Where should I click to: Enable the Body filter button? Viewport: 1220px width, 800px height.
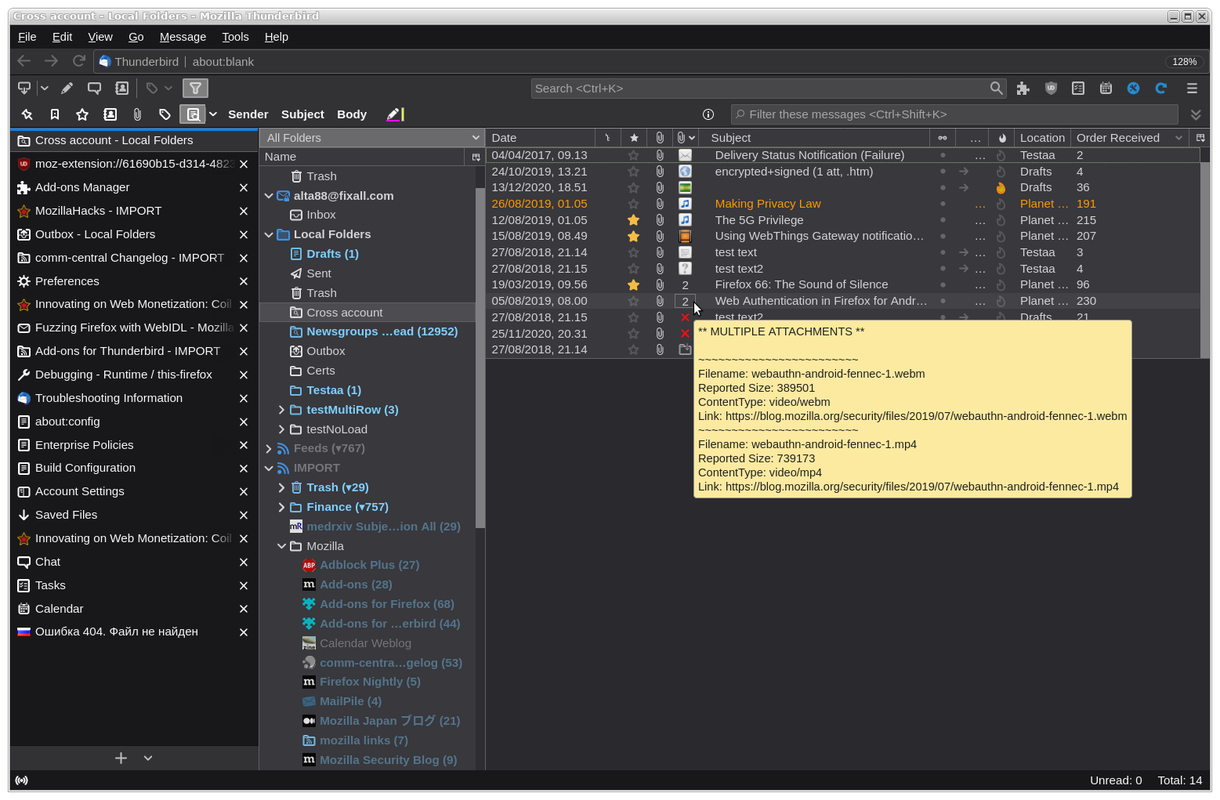tap(352, 114)
